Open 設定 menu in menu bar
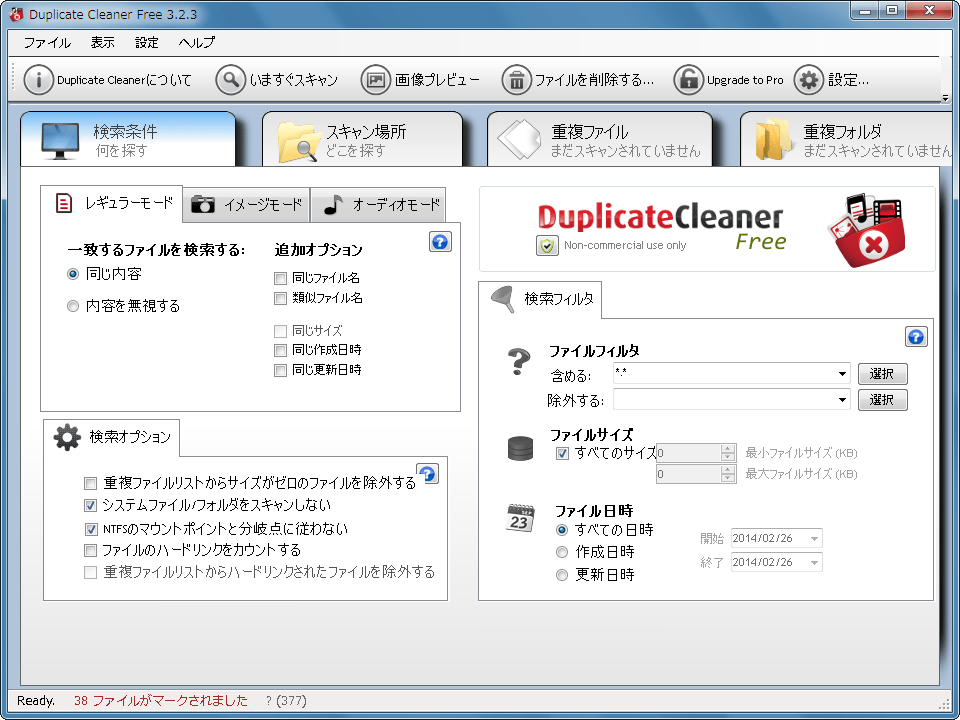This screenshot has height=720, width=960. 147,43
